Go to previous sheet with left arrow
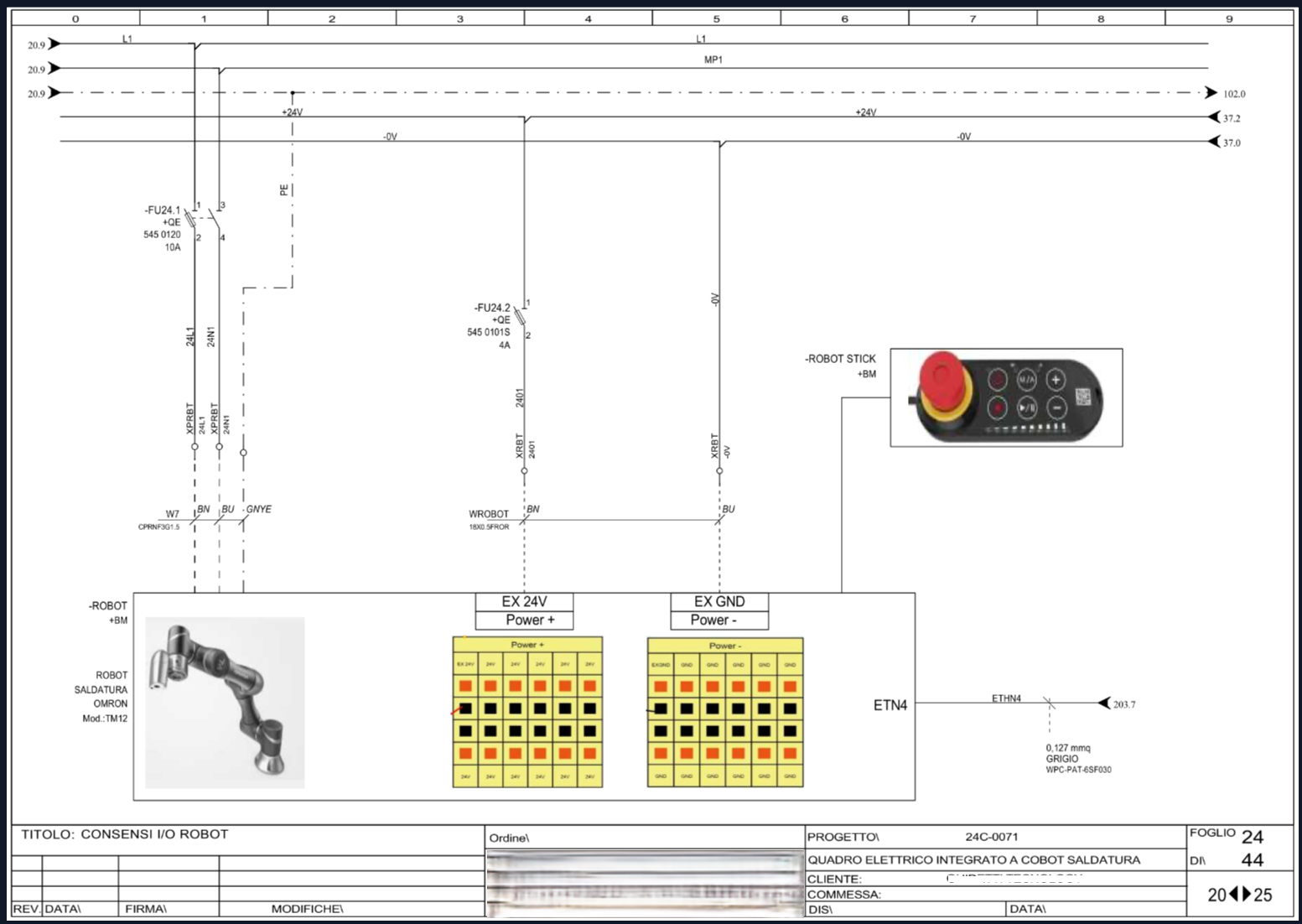1302x924 pixels. click(1233, 894)
